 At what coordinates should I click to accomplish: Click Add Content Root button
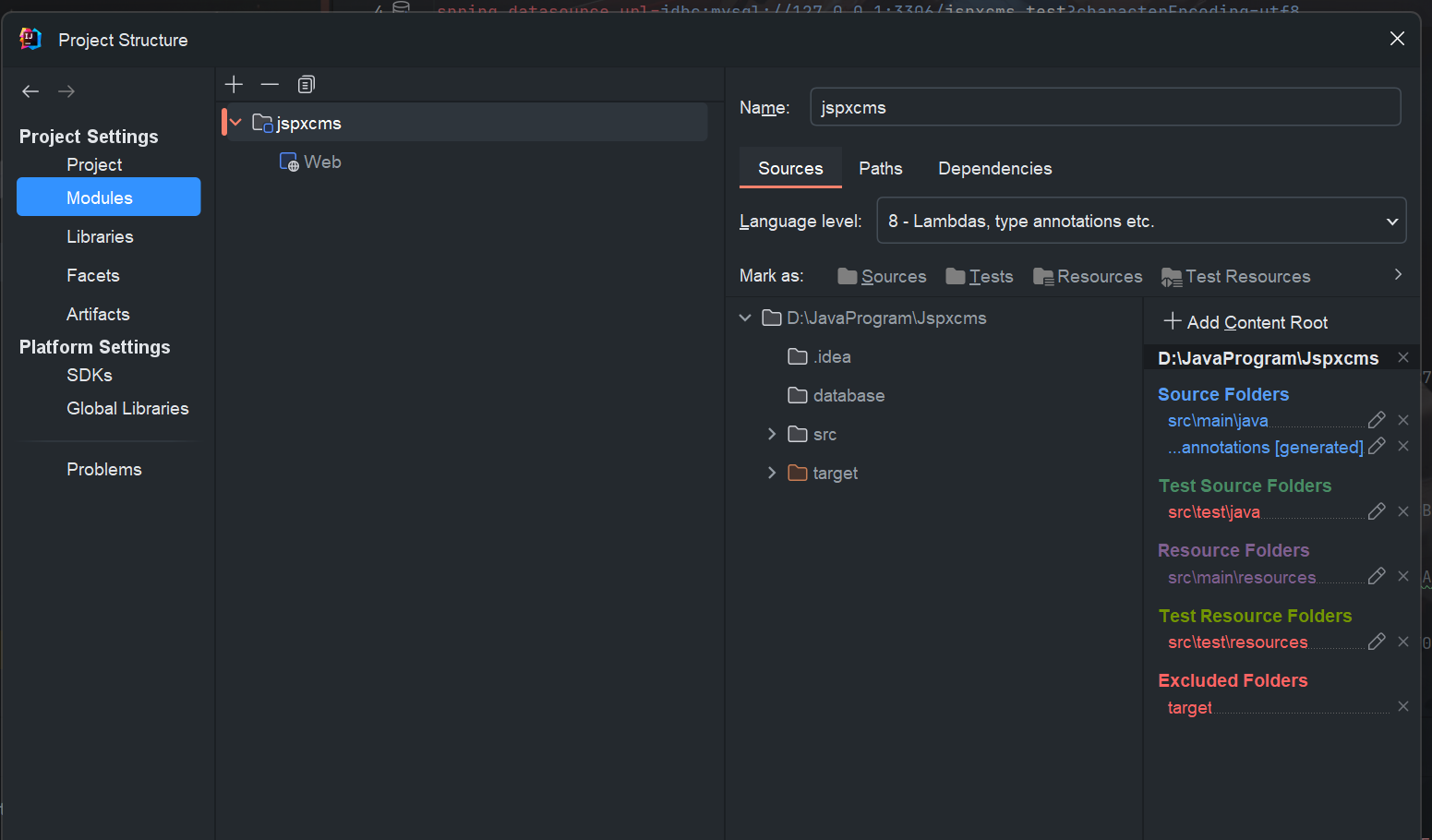(x=1245, y=322)
